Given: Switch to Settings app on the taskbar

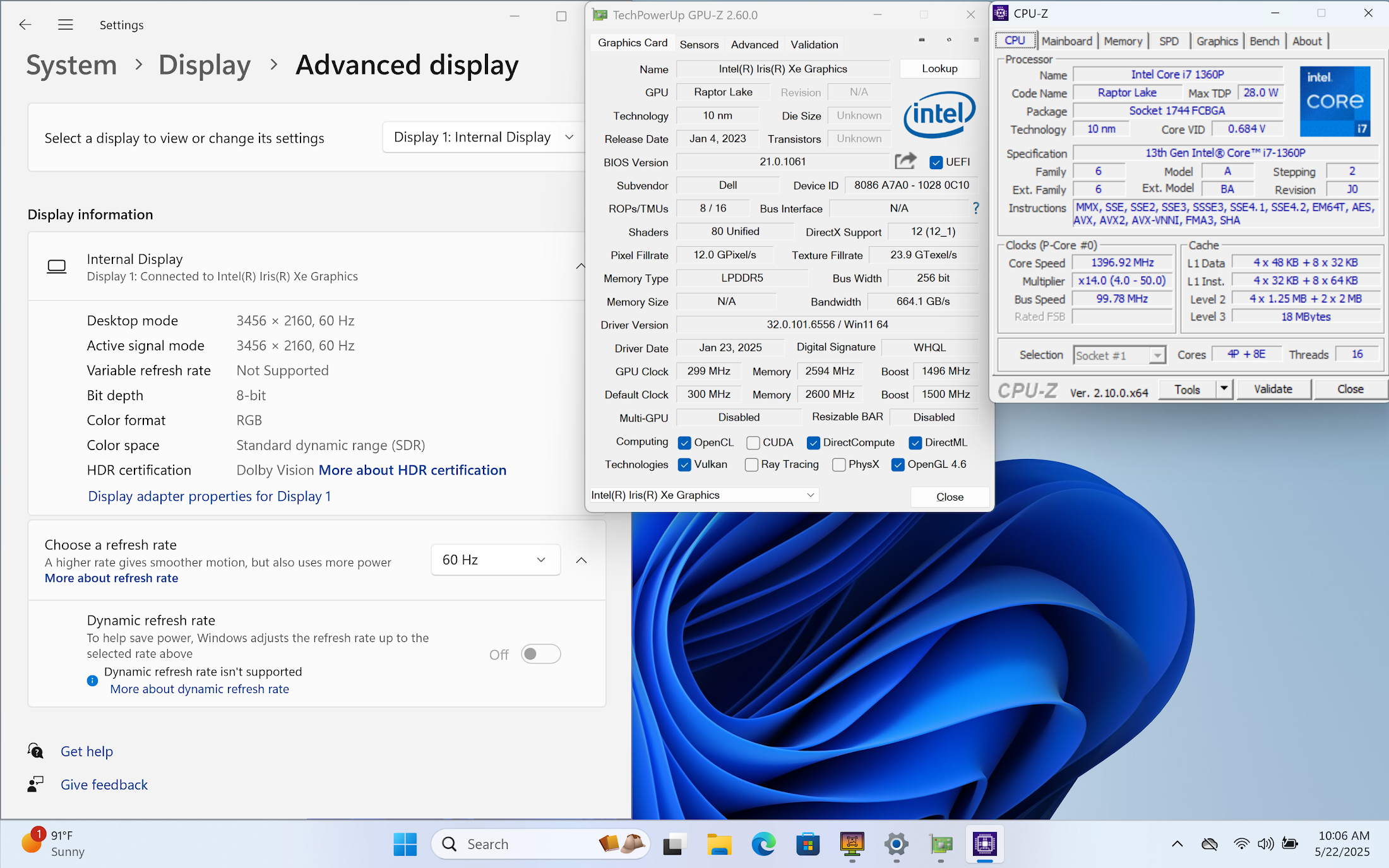Looking at the screenshot, I should click(x=897, y=844).
